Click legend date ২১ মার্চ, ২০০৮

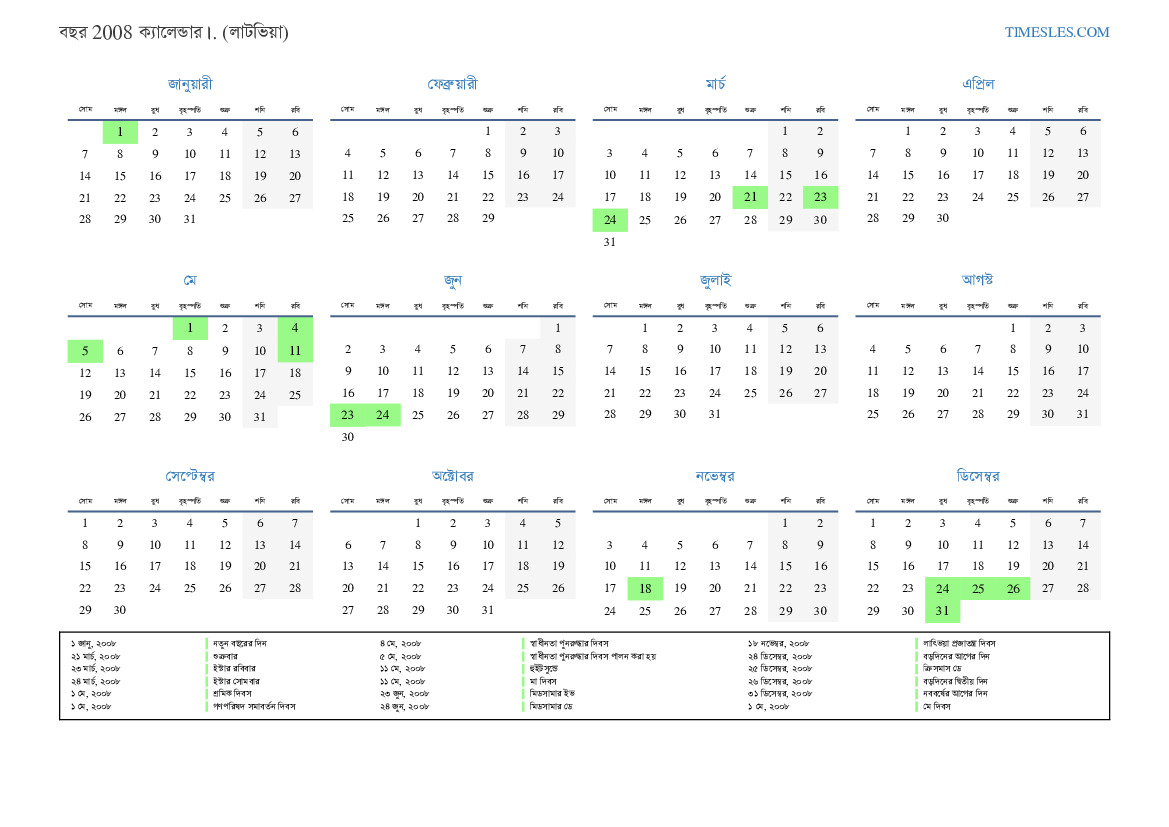click(x=95, y=656)
